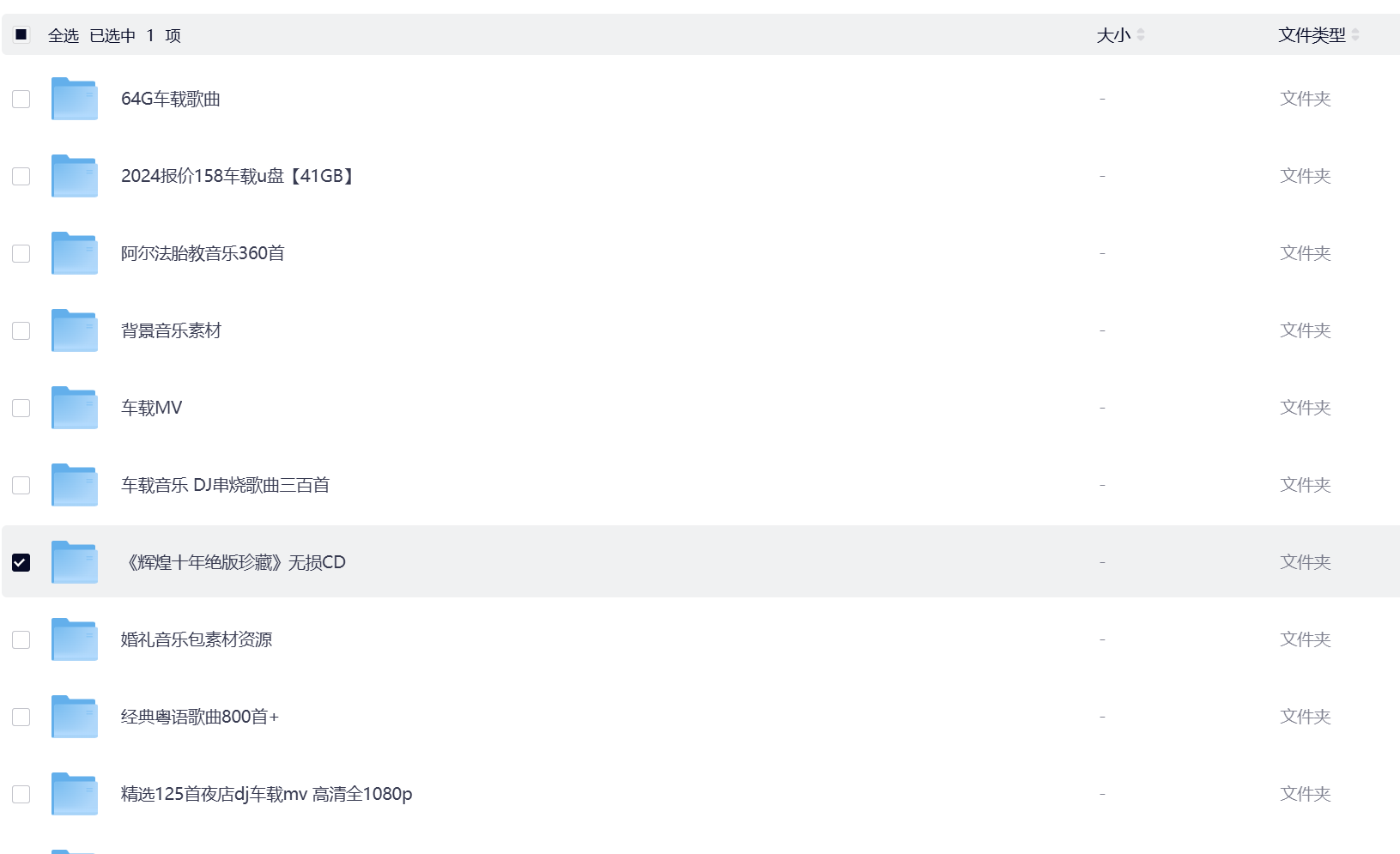Image resolution: width=1400 pixels, height=854 pixels.
Task: Click folder icon for 2024报价158车载u盘
Action: coord(74,176)
